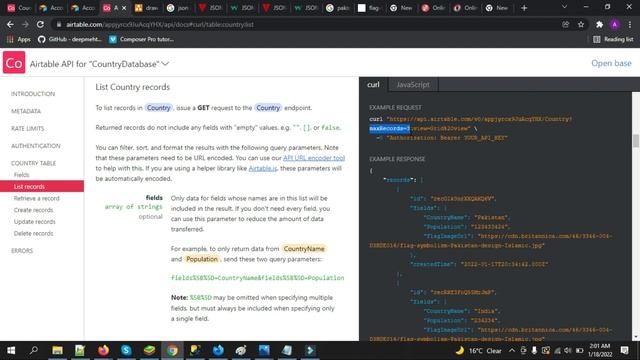Open the Apps bookmarks shortcut
Viewport: 640px width, 360px height.
click(x=19, y=39)
